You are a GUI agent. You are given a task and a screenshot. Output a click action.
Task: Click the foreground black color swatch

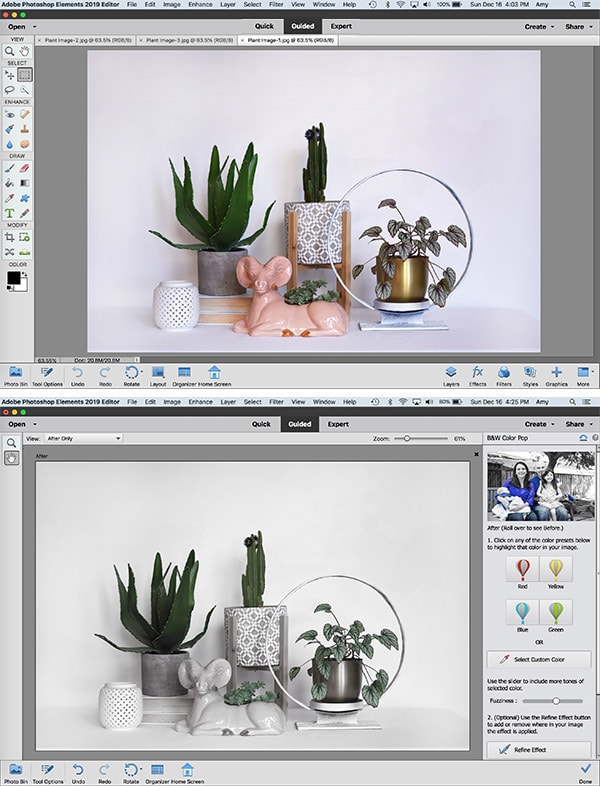[x=13, y=278]
